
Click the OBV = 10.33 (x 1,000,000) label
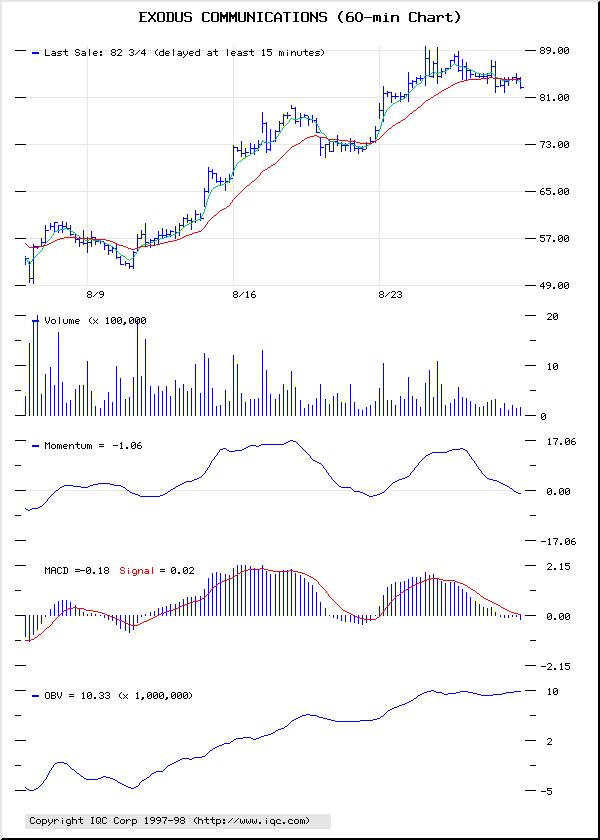[x=118, y=696]
